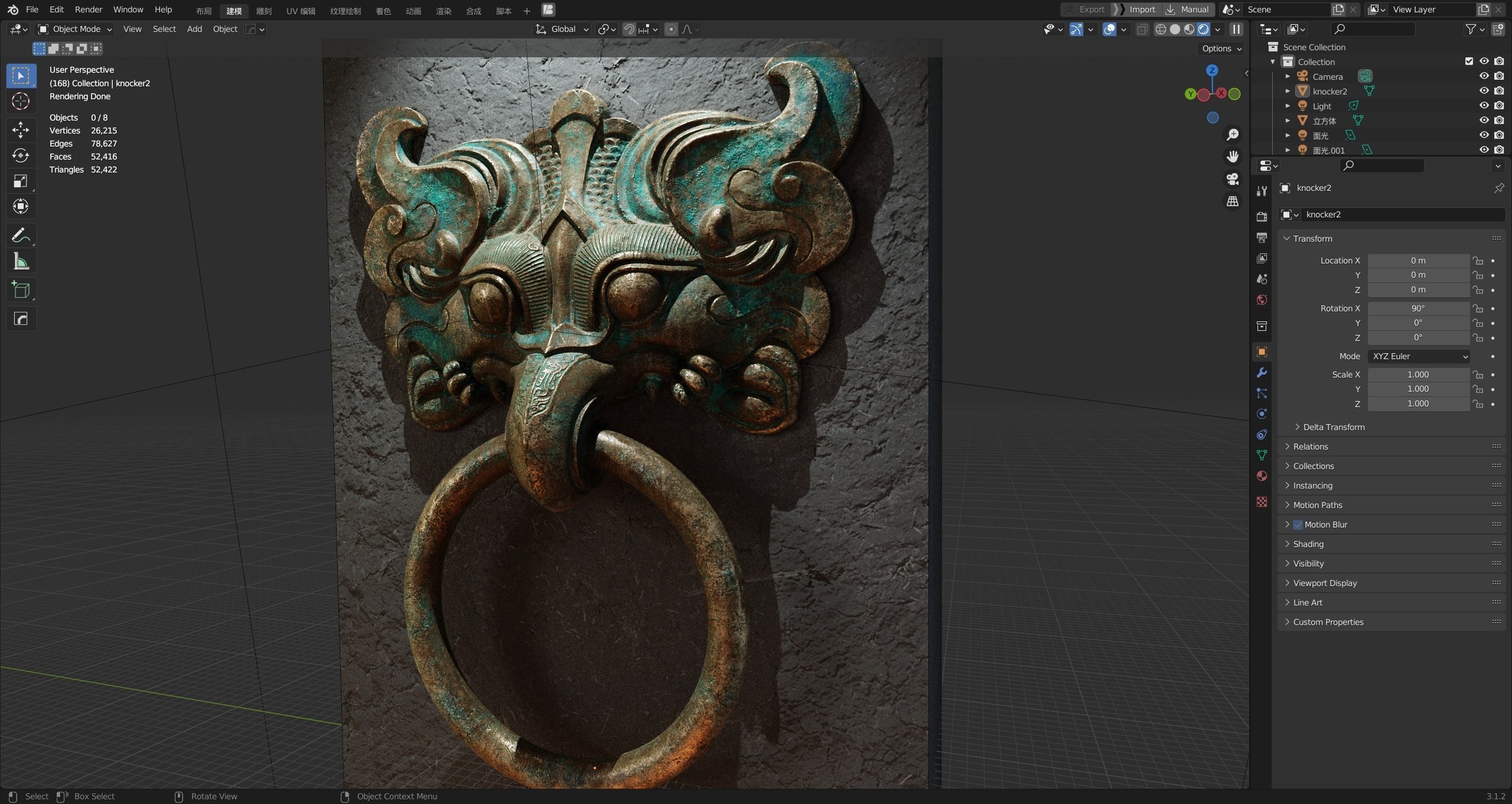Select rendered viewport shading mode

[x=1203, y=29]
